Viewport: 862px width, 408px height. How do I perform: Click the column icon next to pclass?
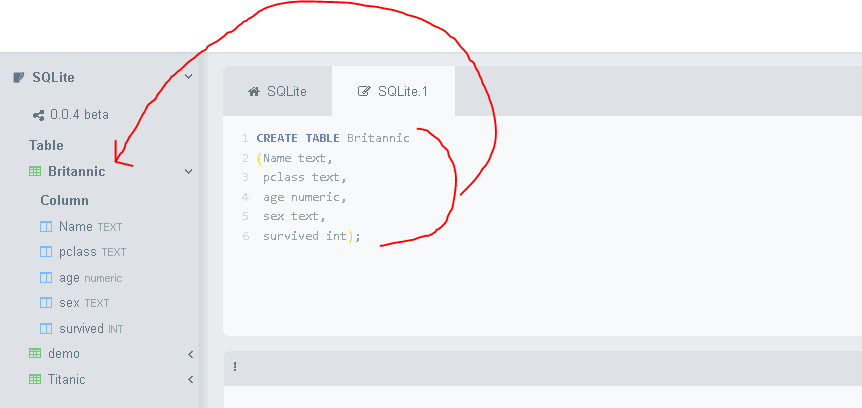pos(46,252)
